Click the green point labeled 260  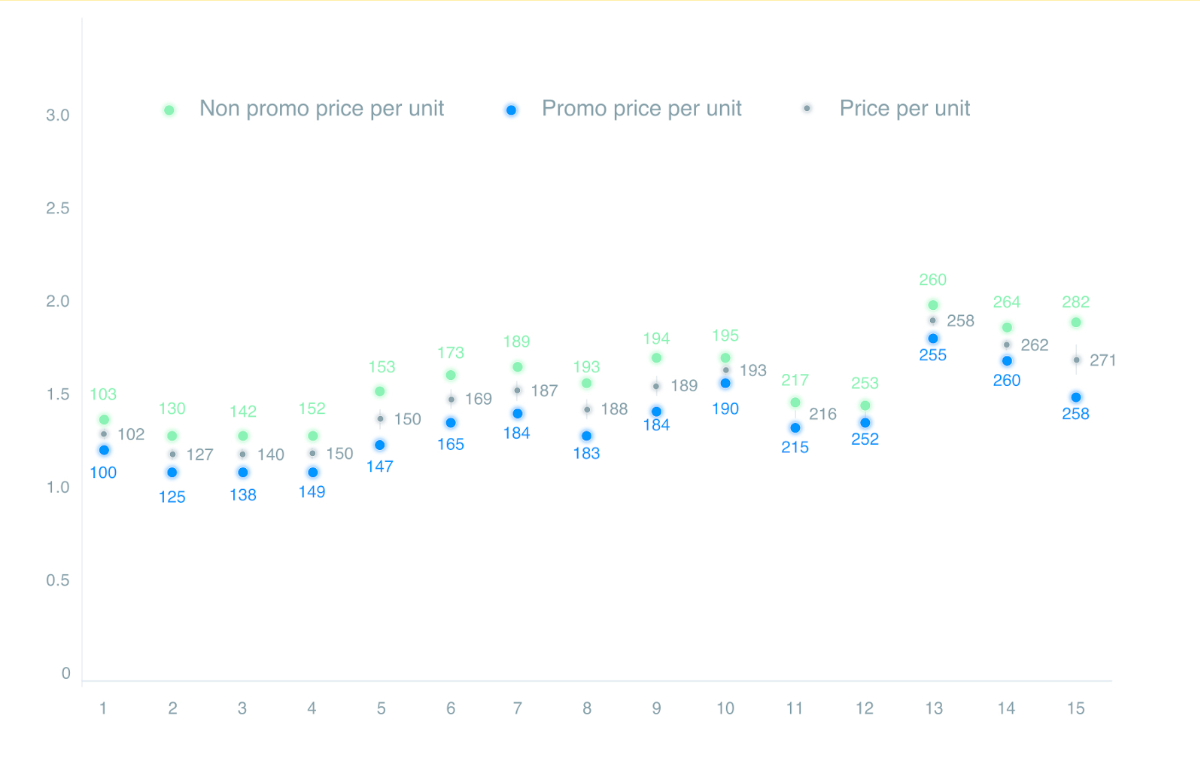coord(933,305)
